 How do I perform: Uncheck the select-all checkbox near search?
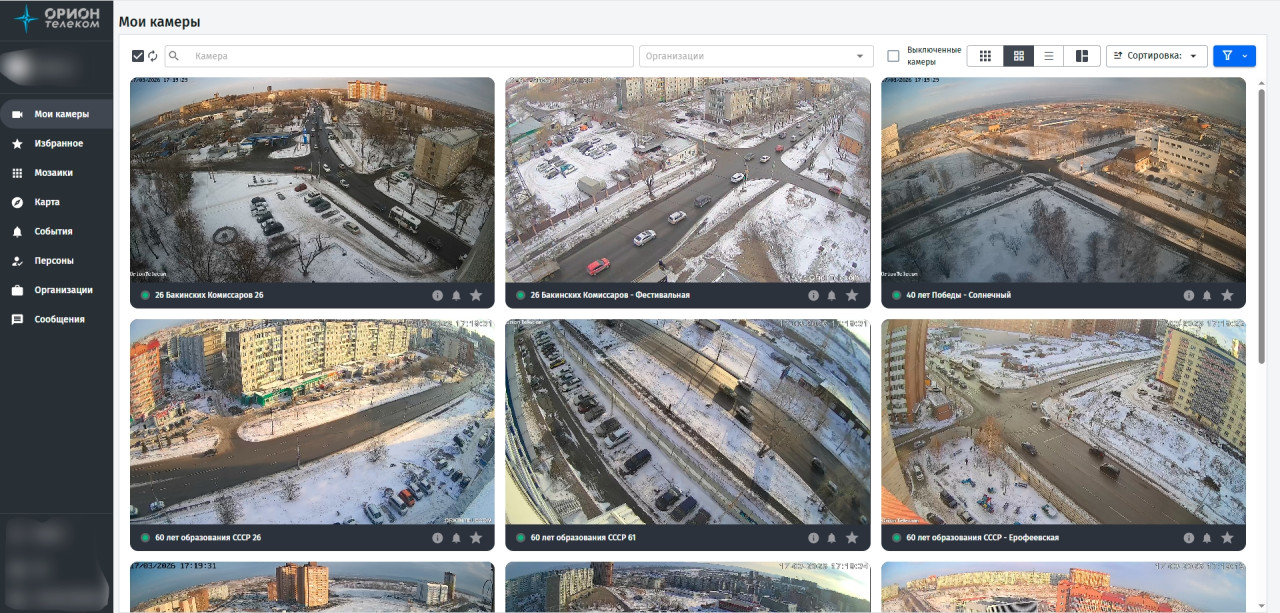[x=138, y=56]
